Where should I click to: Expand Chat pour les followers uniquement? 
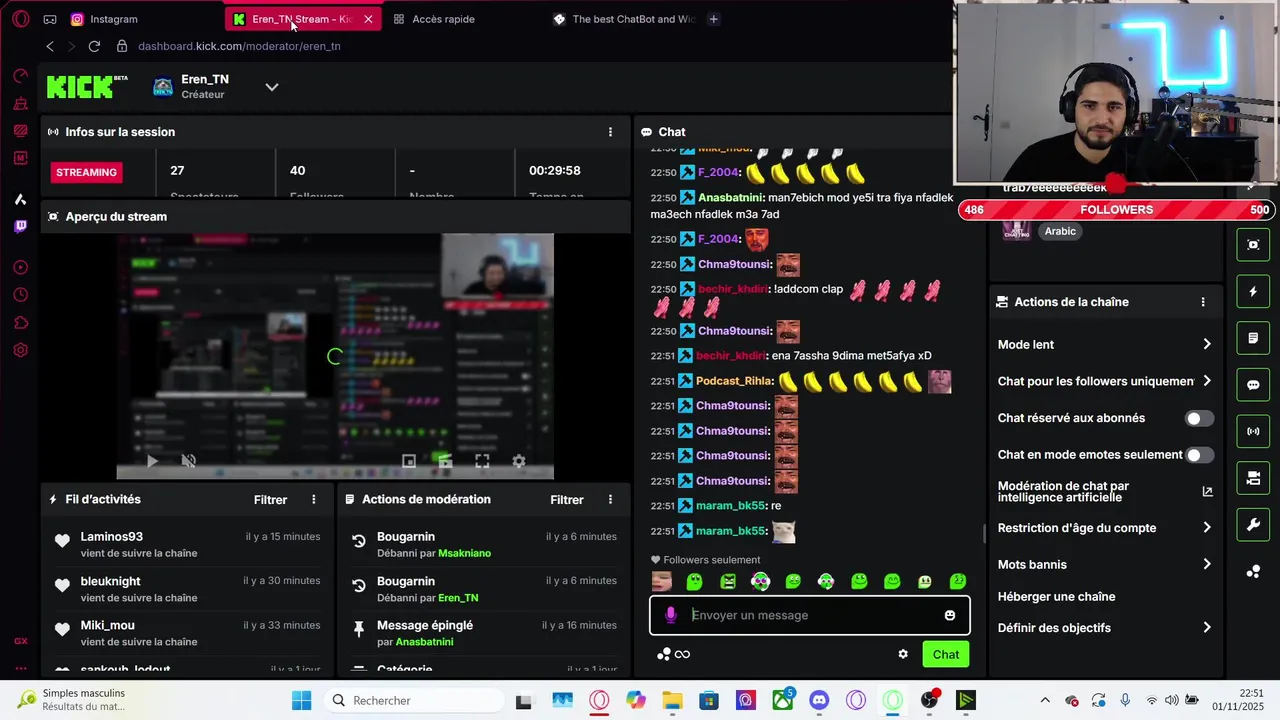click(x=1105, y=381)
